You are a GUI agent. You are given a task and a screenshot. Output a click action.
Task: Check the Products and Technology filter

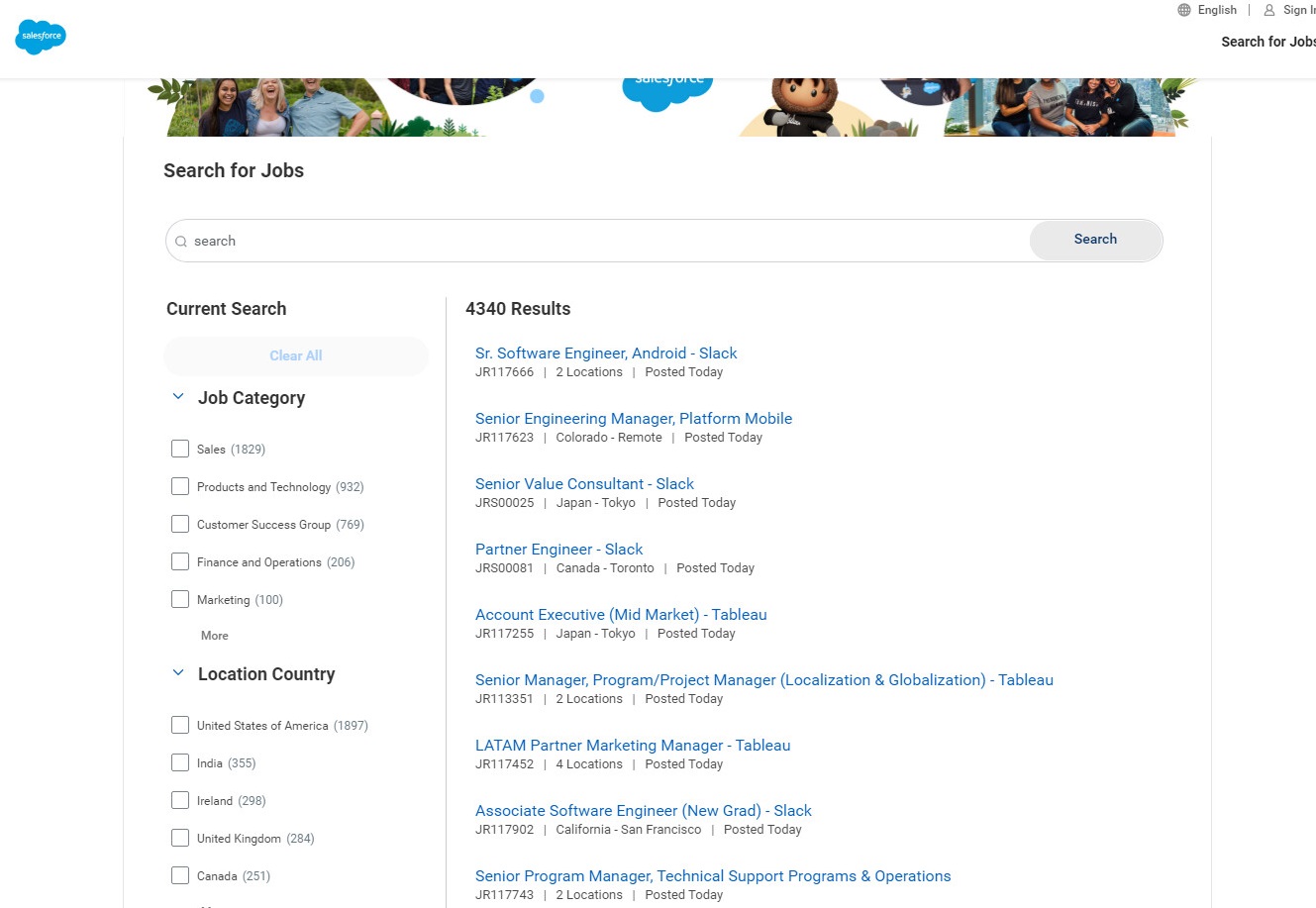click(180, 486)
